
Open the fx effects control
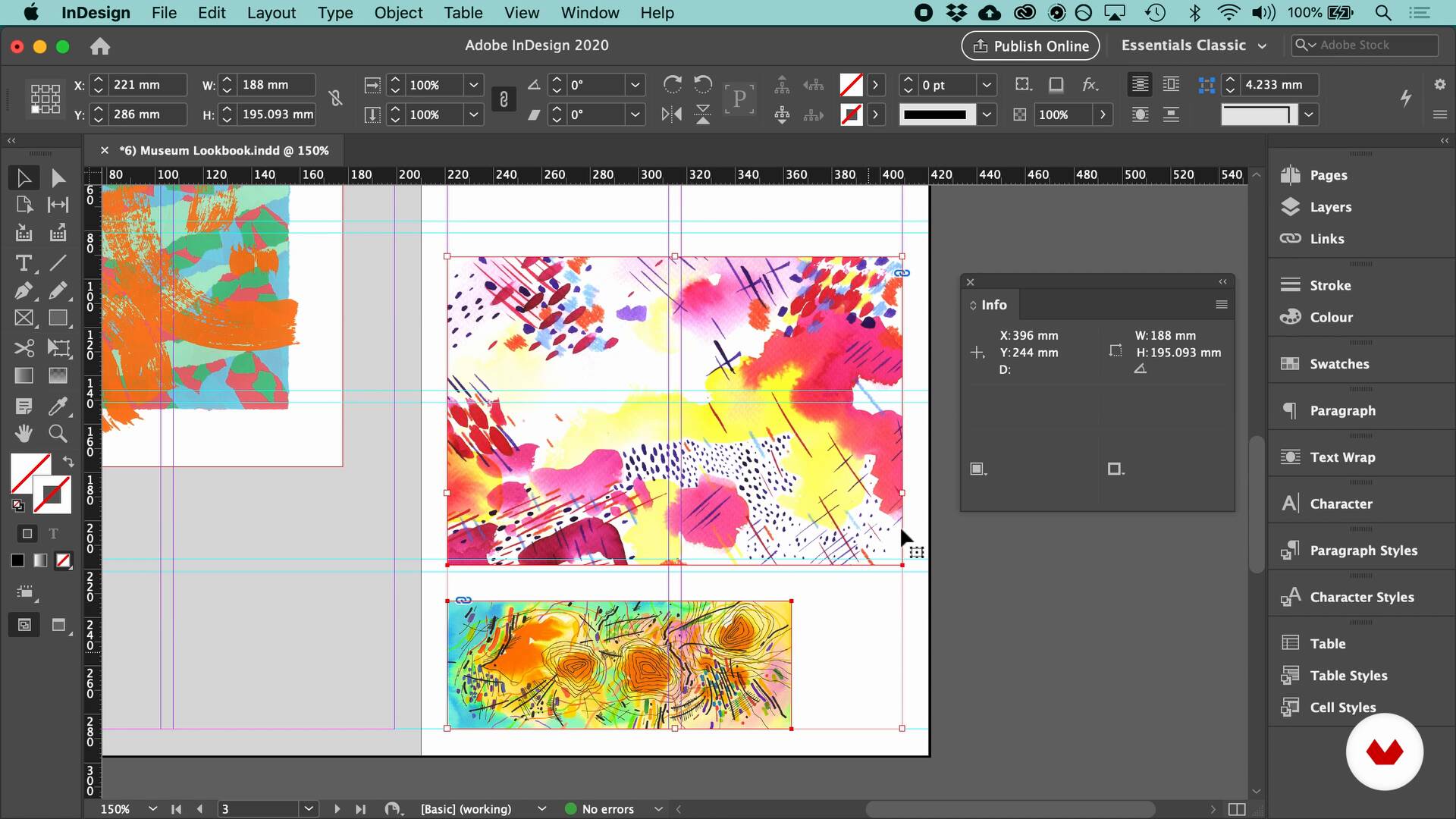point(1090,85)
